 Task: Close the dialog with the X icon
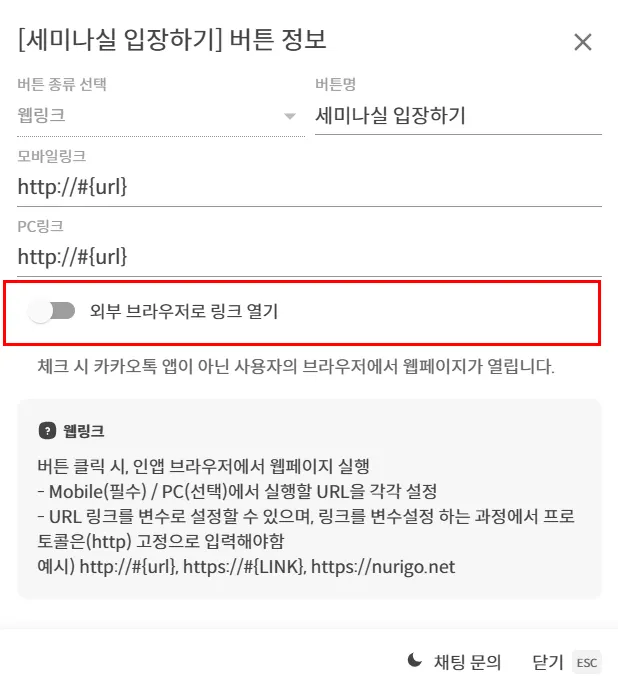582,42
